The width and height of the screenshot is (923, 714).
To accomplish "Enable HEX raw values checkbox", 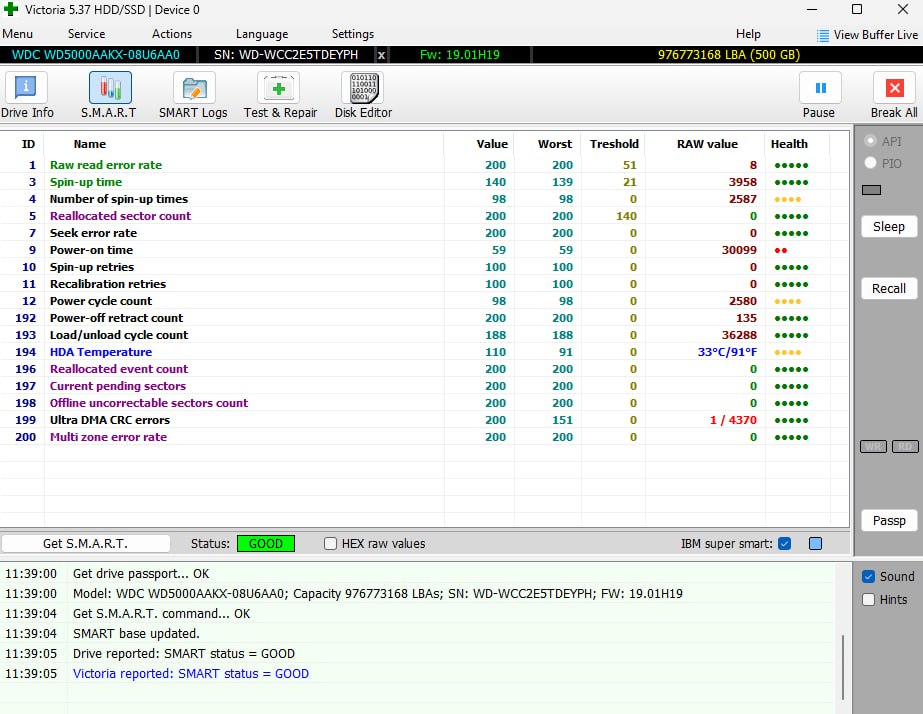I will pyautogui.click(x=331, y=544).
